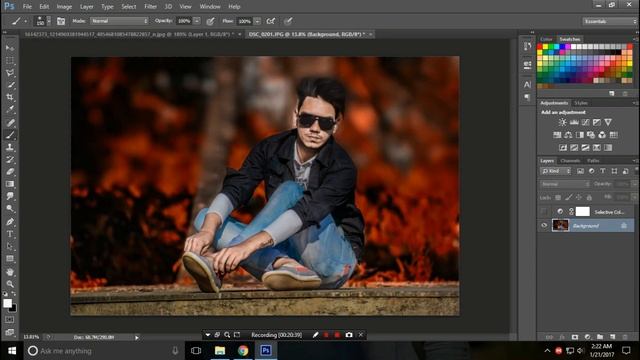
Task: Select the Healing Brush tool
Action: [x=10, y=122]
